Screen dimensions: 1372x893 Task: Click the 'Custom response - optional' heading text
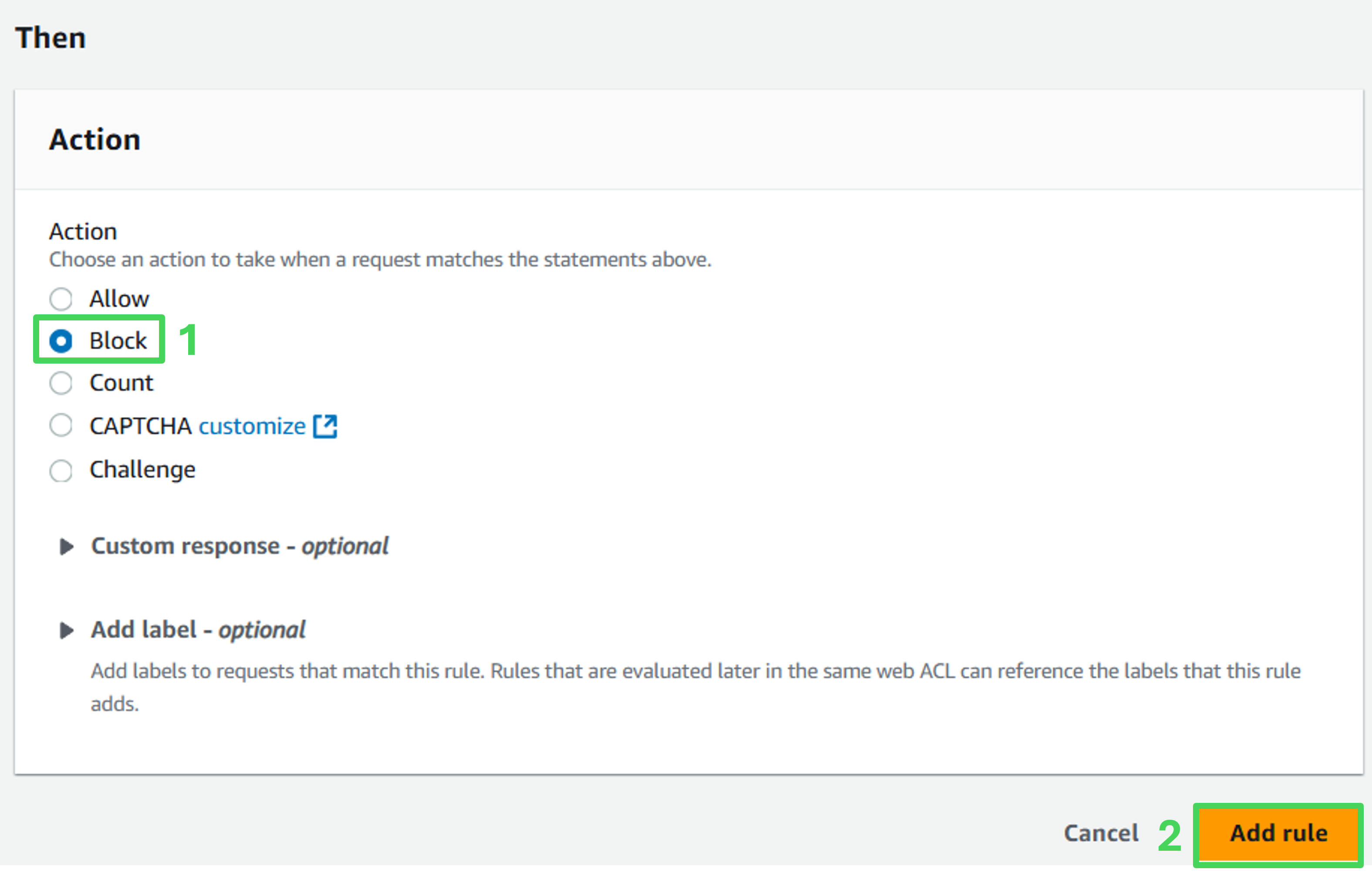click(240, 546)
